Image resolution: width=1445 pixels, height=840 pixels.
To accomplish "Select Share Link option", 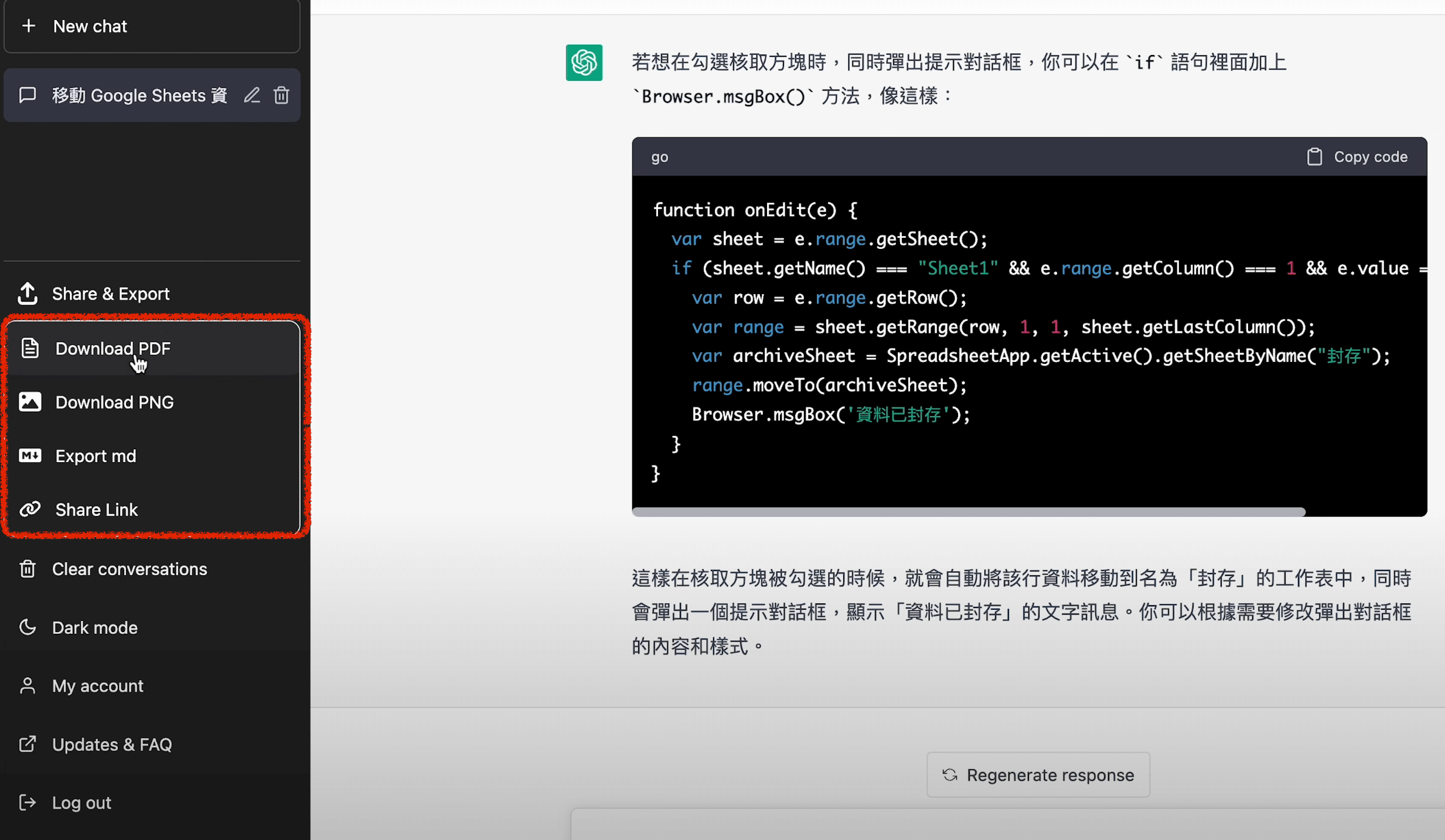I will pyautogui.click(x=97, y=510).
